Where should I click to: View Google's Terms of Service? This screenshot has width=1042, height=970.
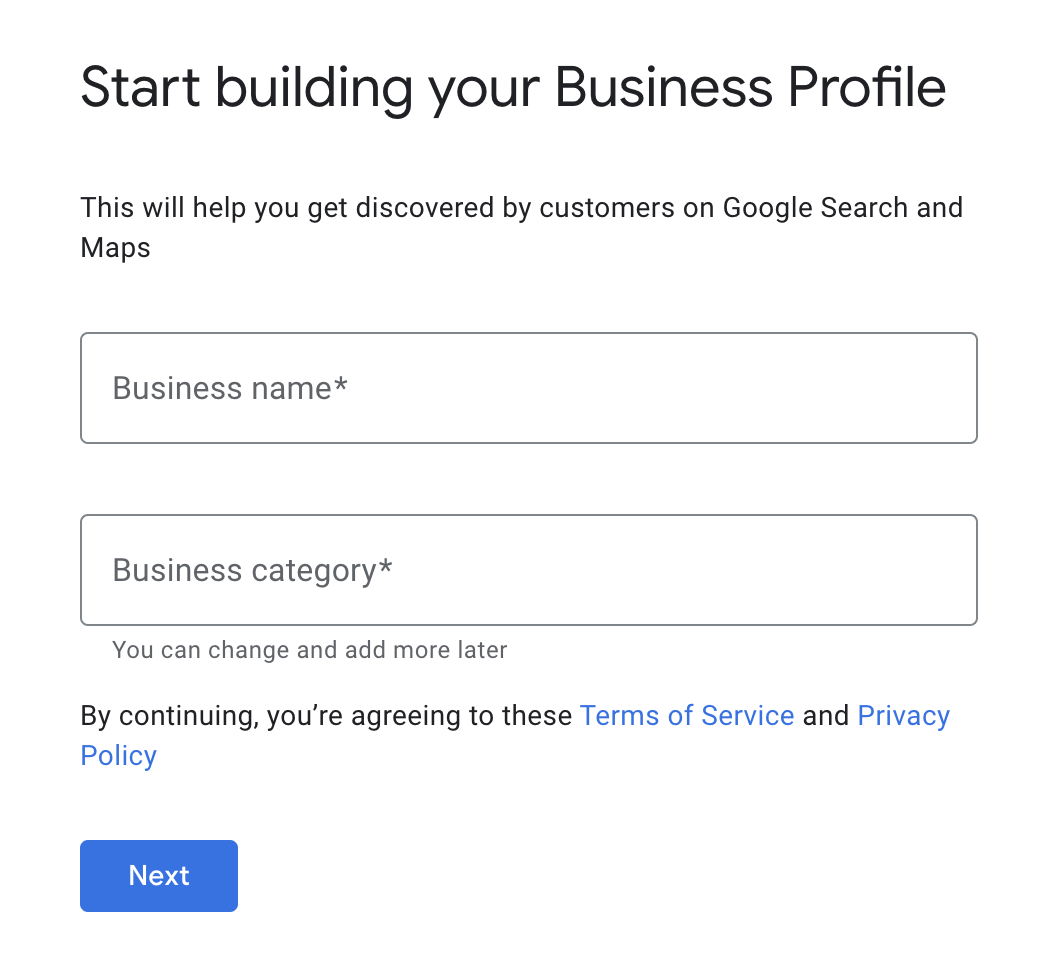tap(686, 716)
